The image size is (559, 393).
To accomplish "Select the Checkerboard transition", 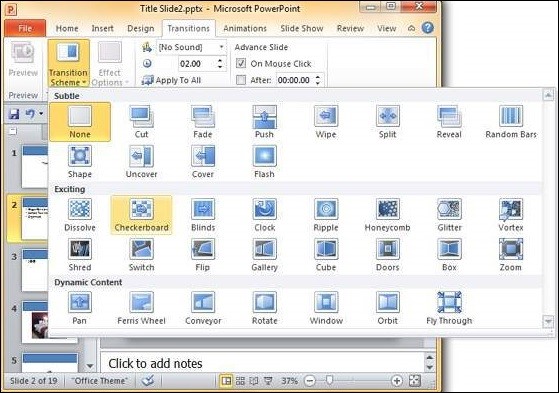I will (x=142, y=215).
